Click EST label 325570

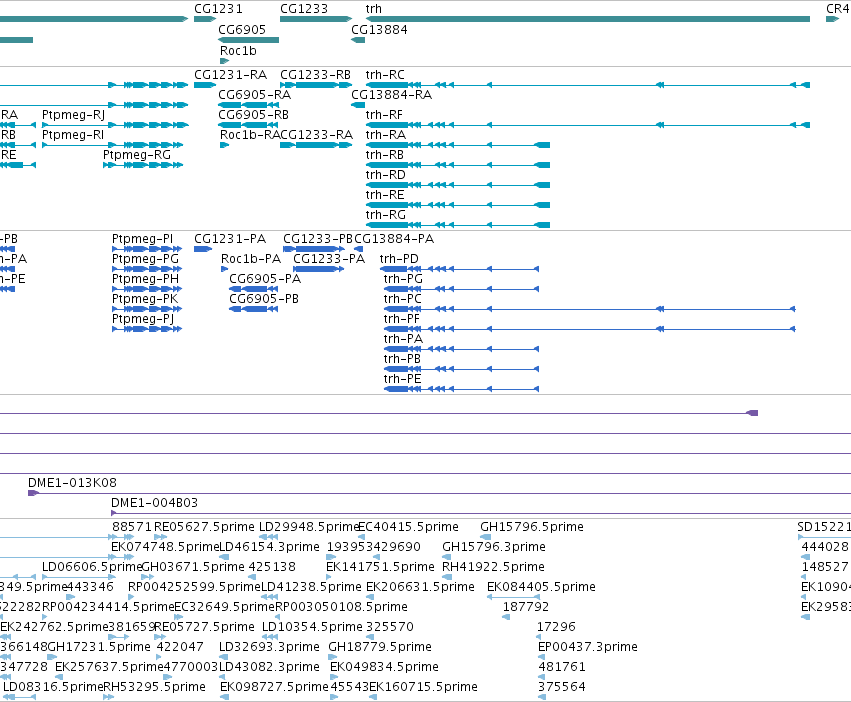390,628
